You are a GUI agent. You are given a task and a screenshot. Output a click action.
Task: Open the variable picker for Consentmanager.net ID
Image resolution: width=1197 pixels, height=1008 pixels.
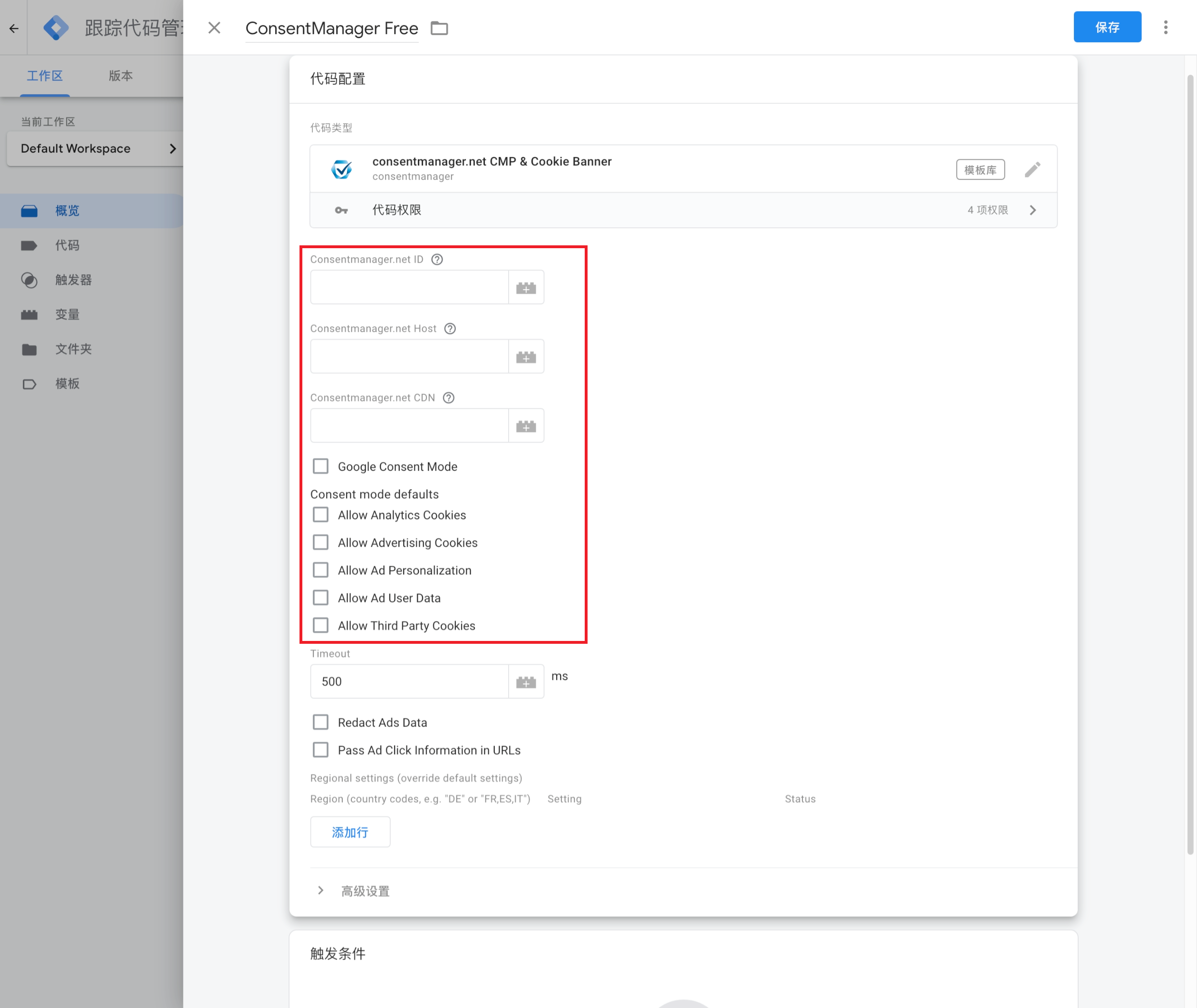(x=526, y=287)
